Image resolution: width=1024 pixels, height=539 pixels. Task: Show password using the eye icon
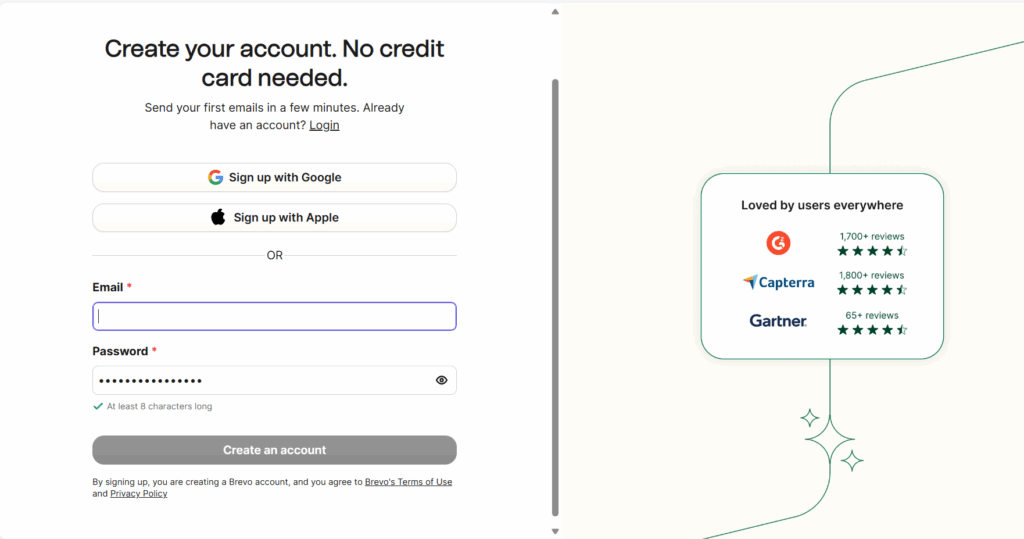tap(441, 380)
